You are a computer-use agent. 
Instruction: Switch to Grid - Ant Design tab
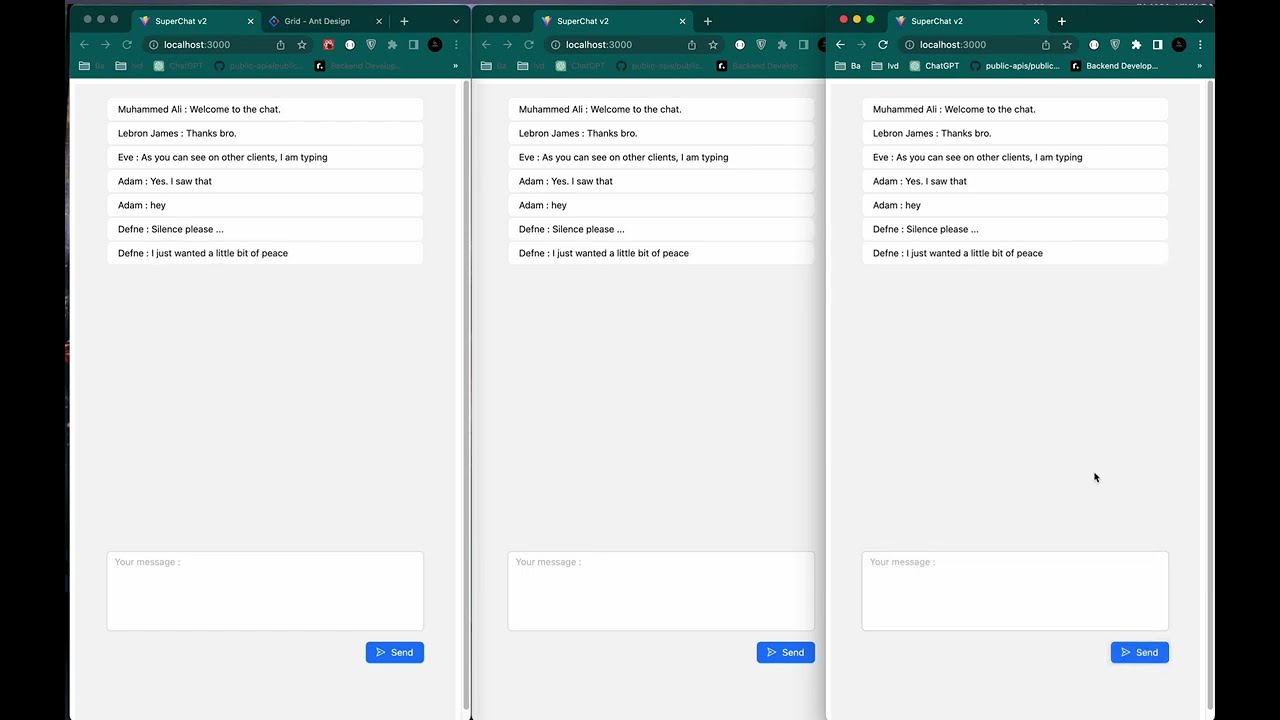tap(326, 21)
